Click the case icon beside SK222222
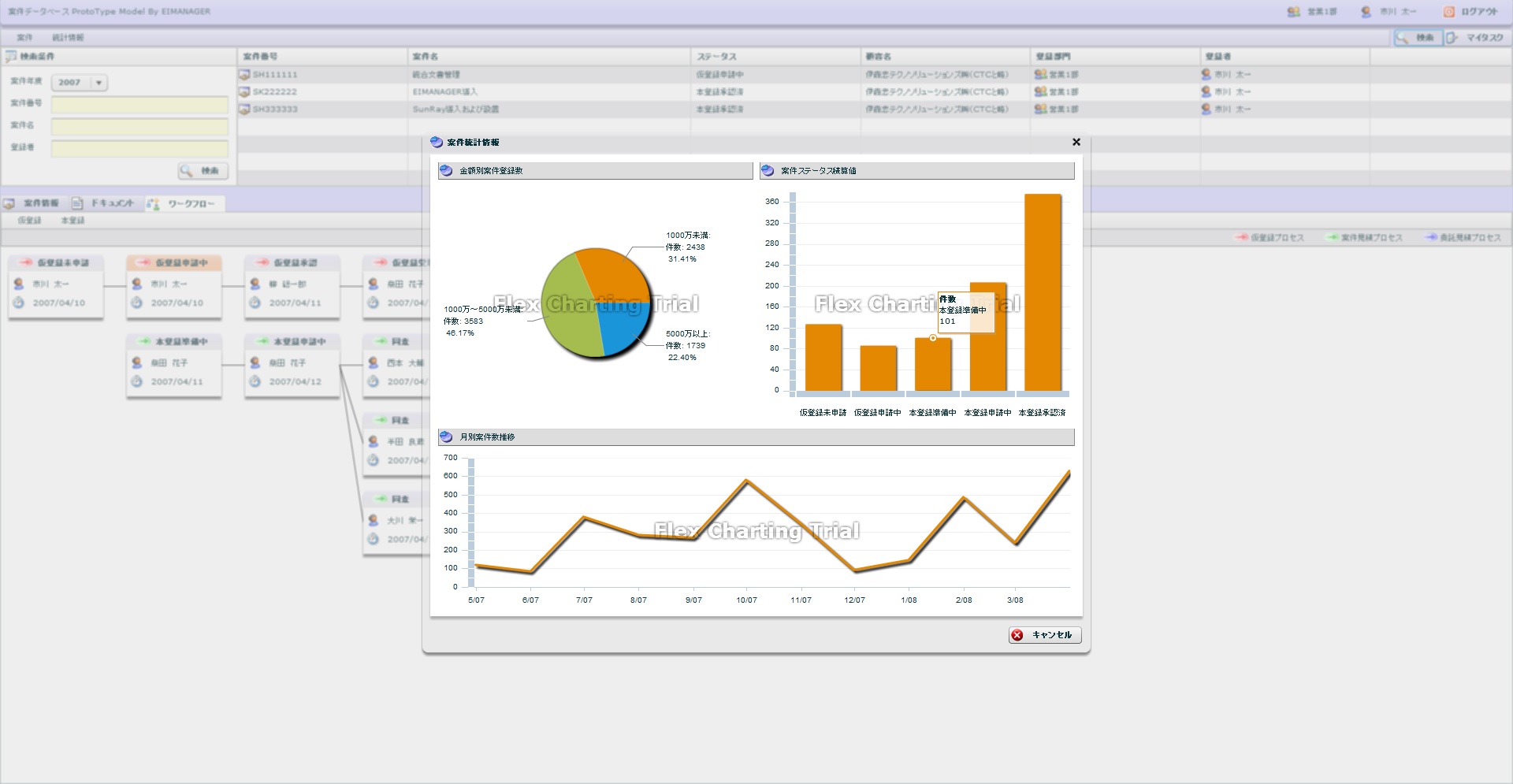1513x784 pixels. [244, 91]
